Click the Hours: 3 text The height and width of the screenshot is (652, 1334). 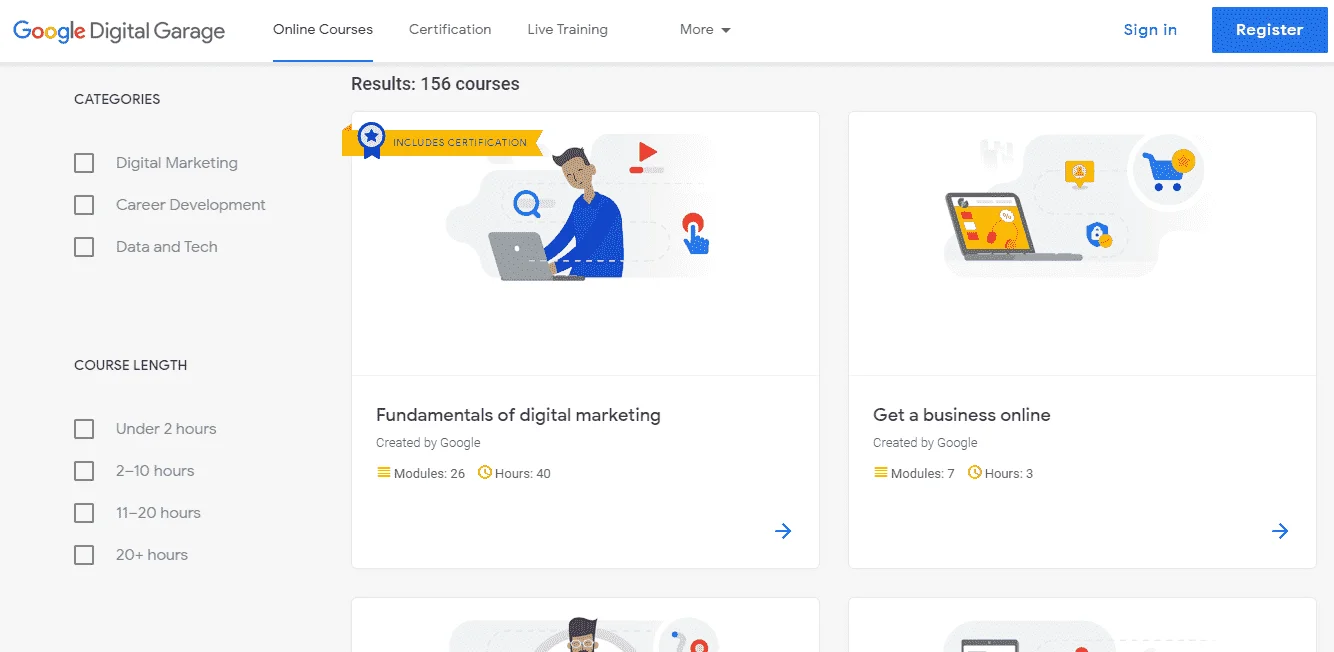click(1009, 473)
